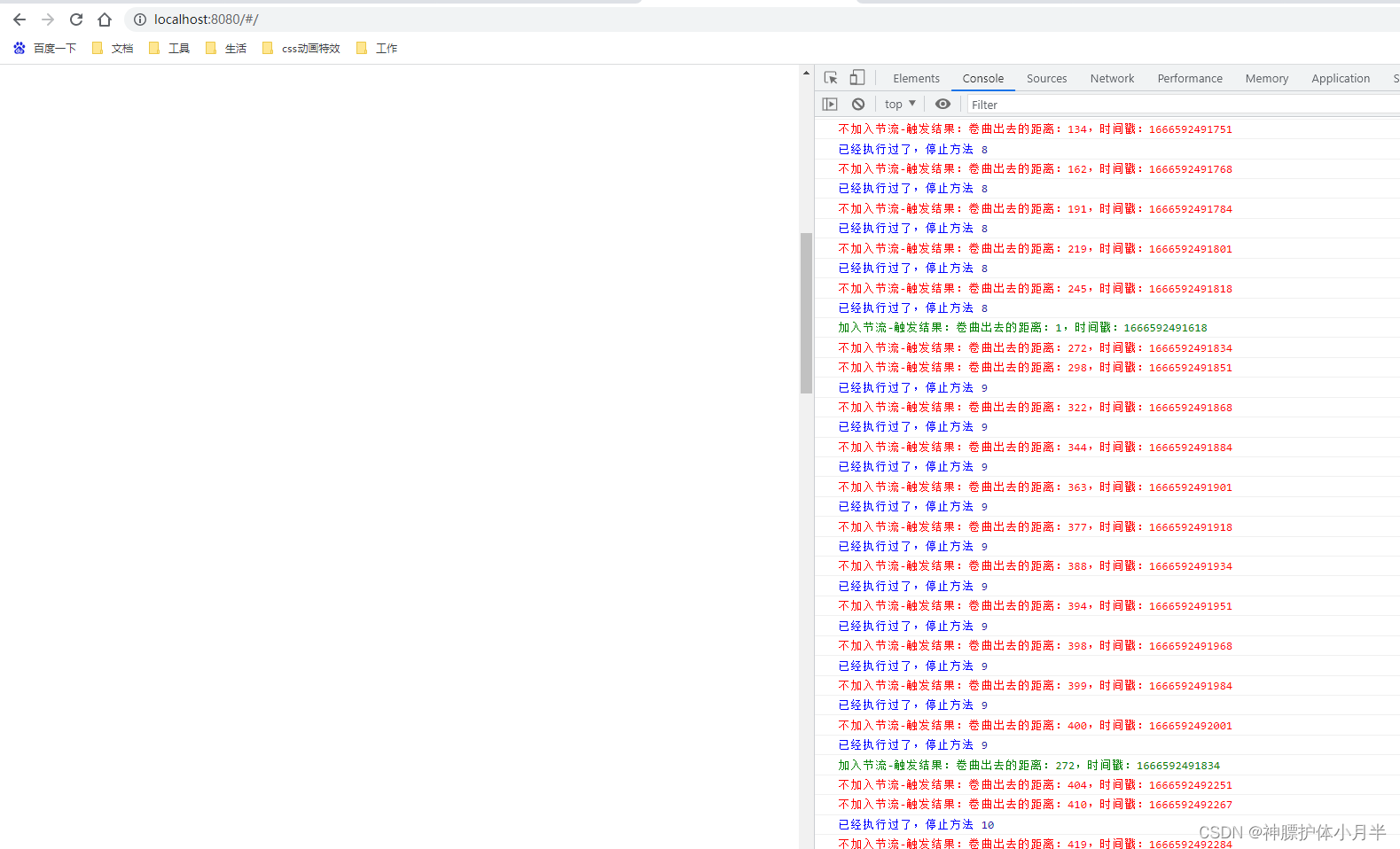Click the page scrollbar thumb
The height and width of the screenshot is (849, 1400).
[806, 313]
